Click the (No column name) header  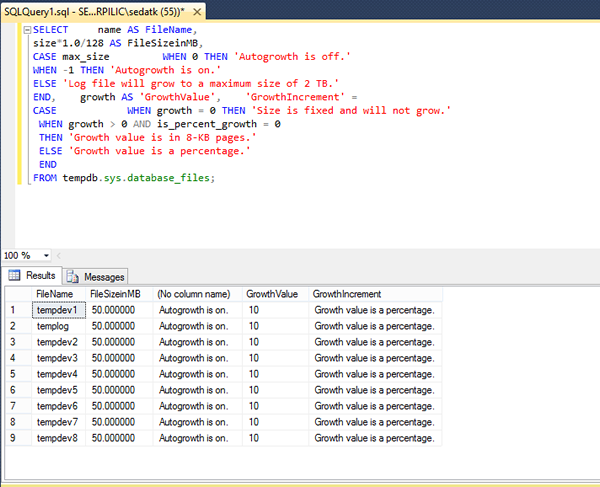coord(197,294)
